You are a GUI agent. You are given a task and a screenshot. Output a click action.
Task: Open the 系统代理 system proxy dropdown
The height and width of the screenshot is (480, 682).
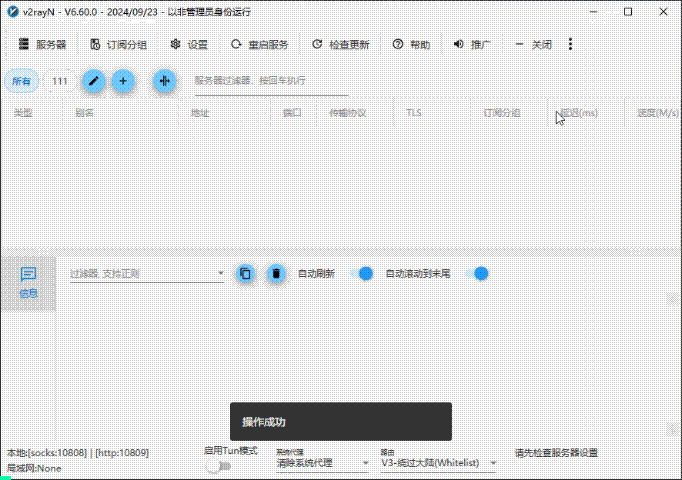point(322,463)
